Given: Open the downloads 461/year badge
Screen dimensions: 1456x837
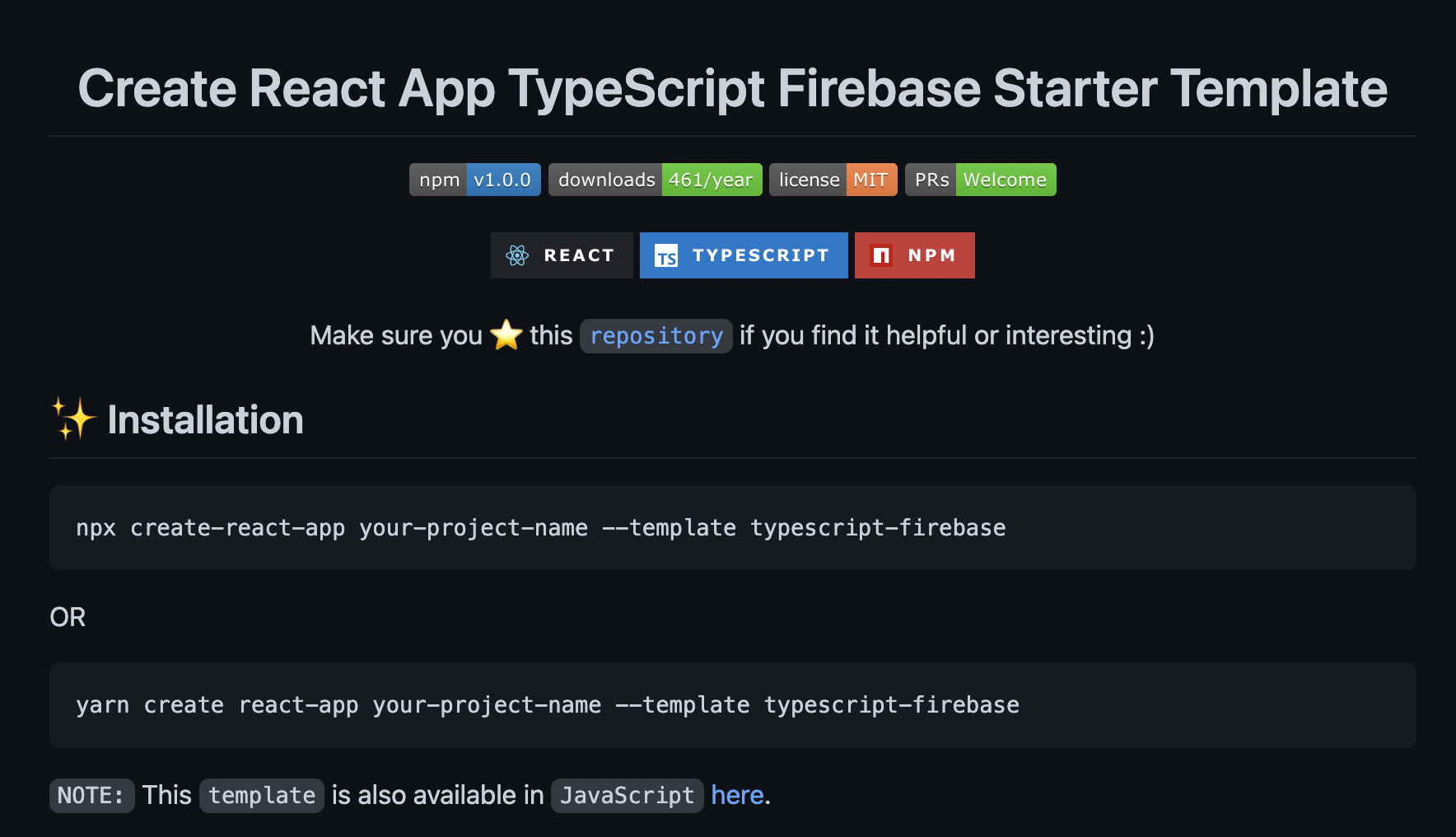Looking at the screenshot, I should click(x=656, y=180).
